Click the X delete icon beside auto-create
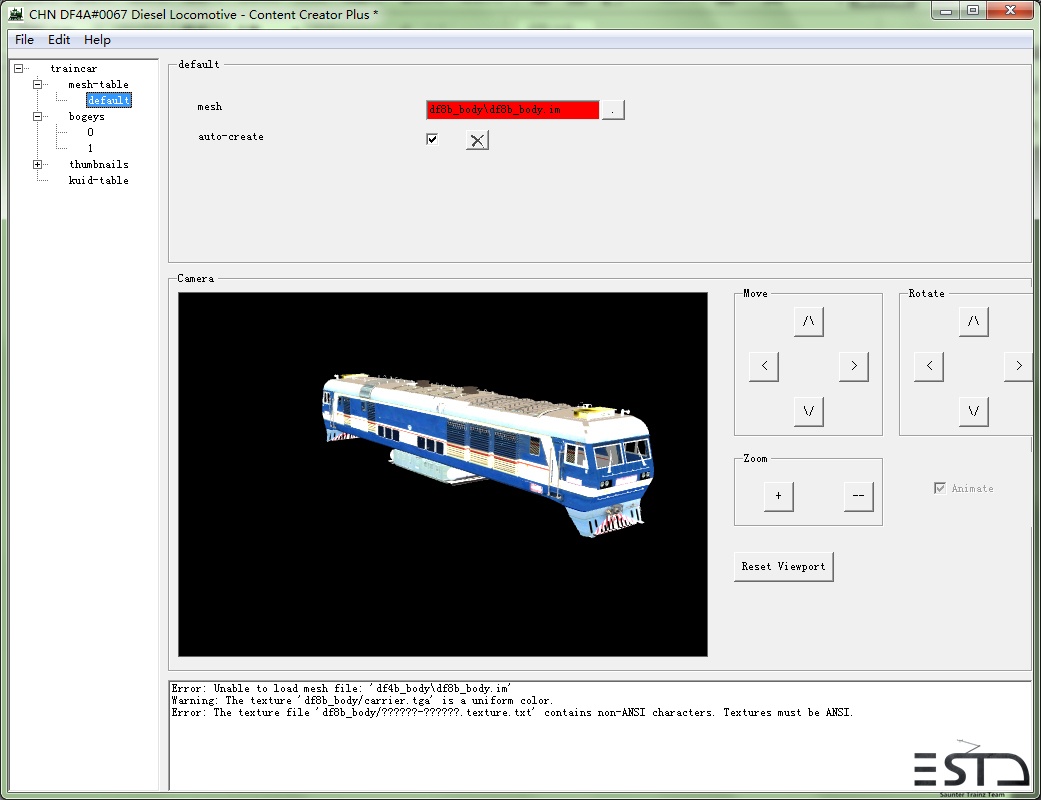 (x=477, y=140)
